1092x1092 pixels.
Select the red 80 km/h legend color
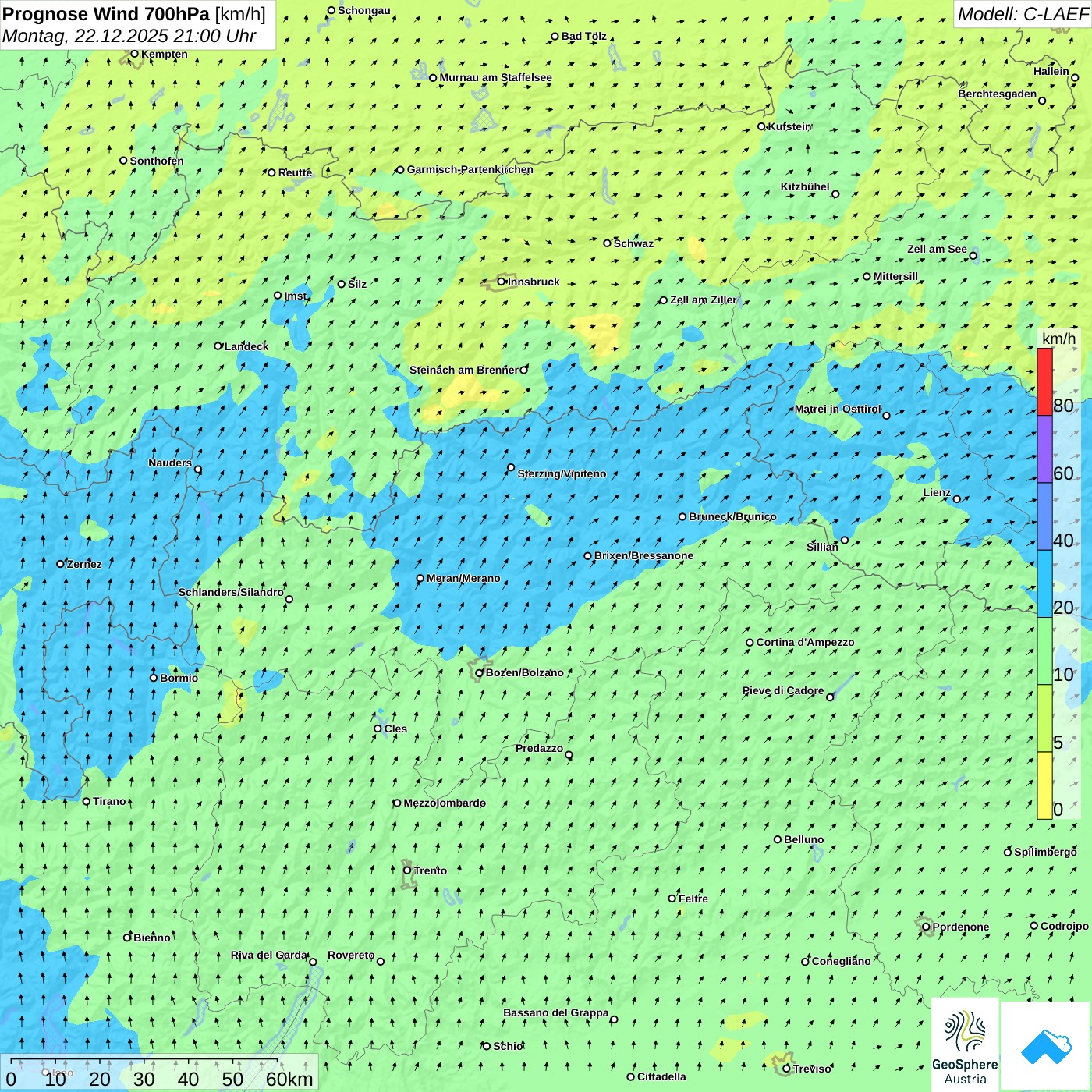point(1044,381)
